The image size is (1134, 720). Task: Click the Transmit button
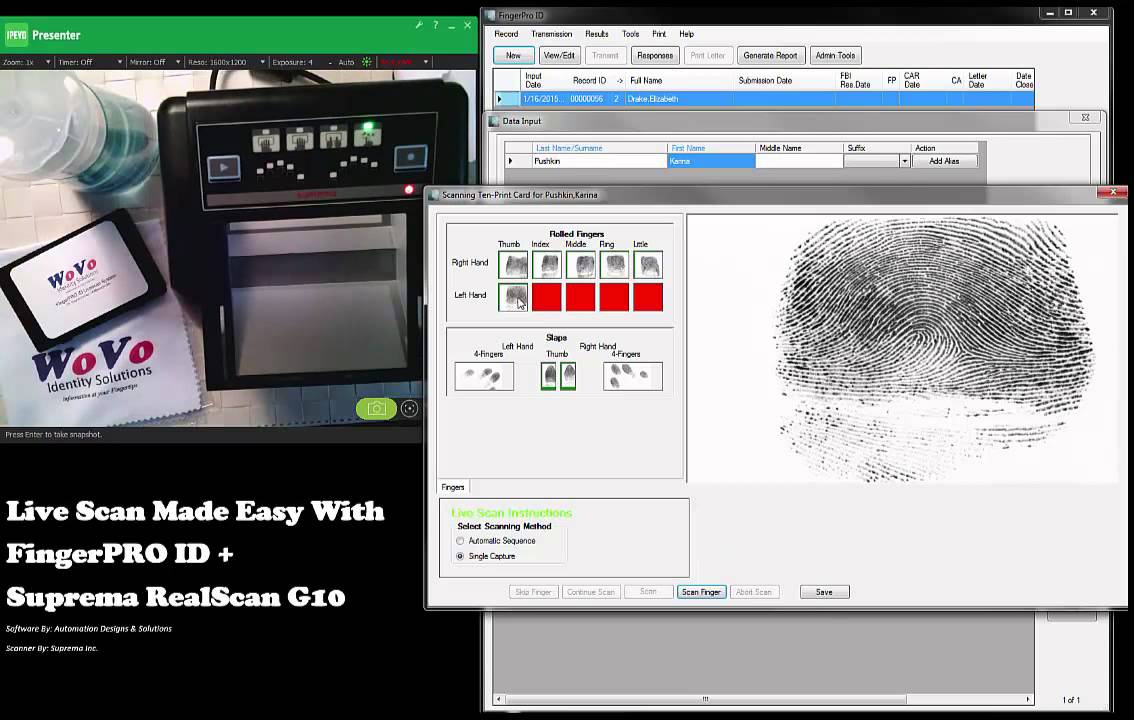tap(605, 56)
